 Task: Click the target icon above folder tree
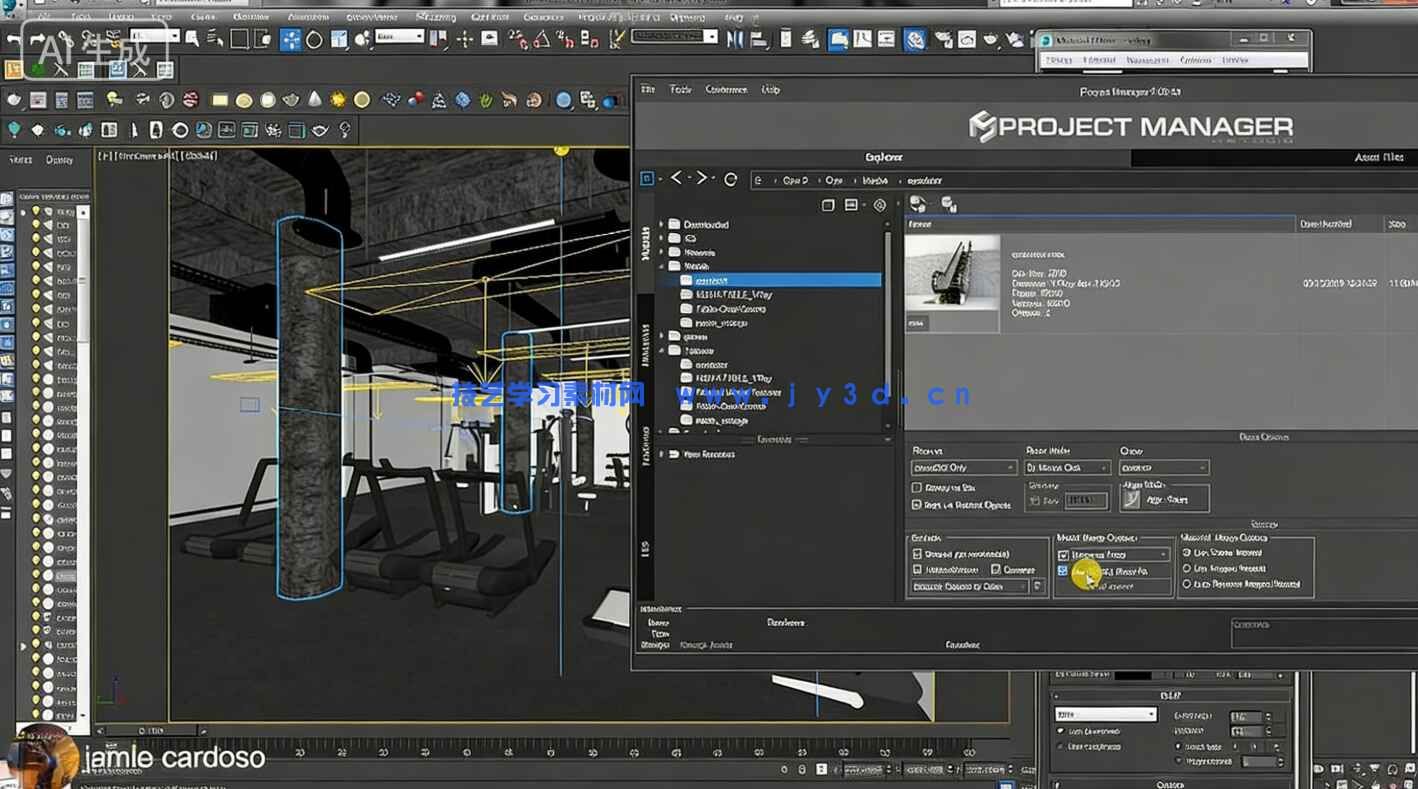[879, 205]
